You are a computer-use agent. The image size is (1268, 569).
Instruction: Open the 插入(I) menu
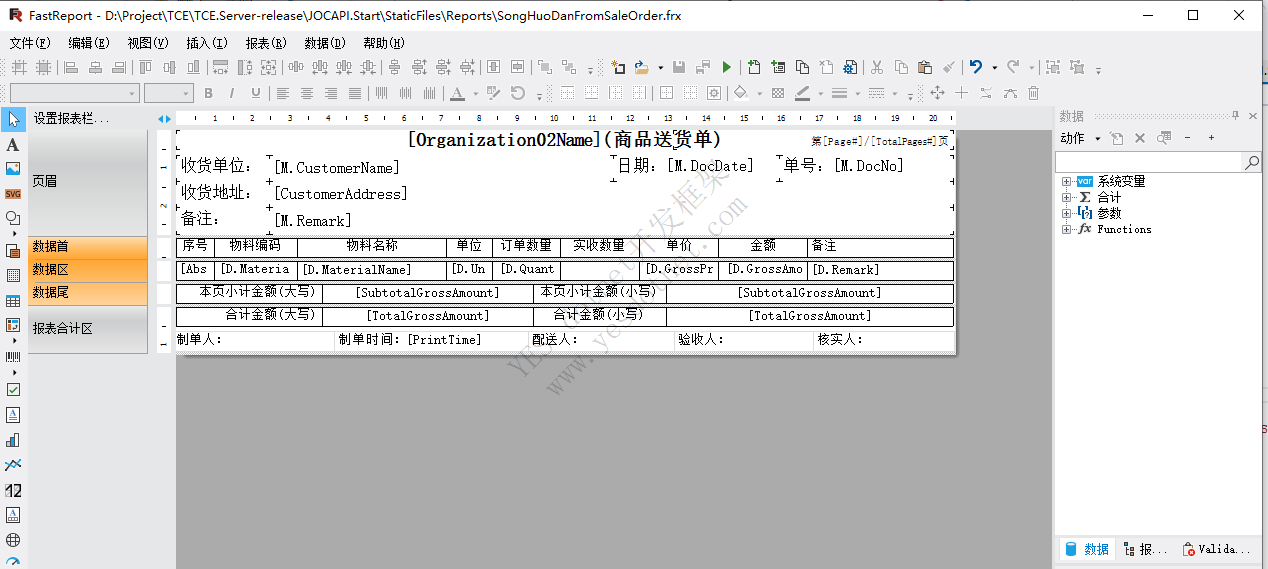tap(207, 43)
